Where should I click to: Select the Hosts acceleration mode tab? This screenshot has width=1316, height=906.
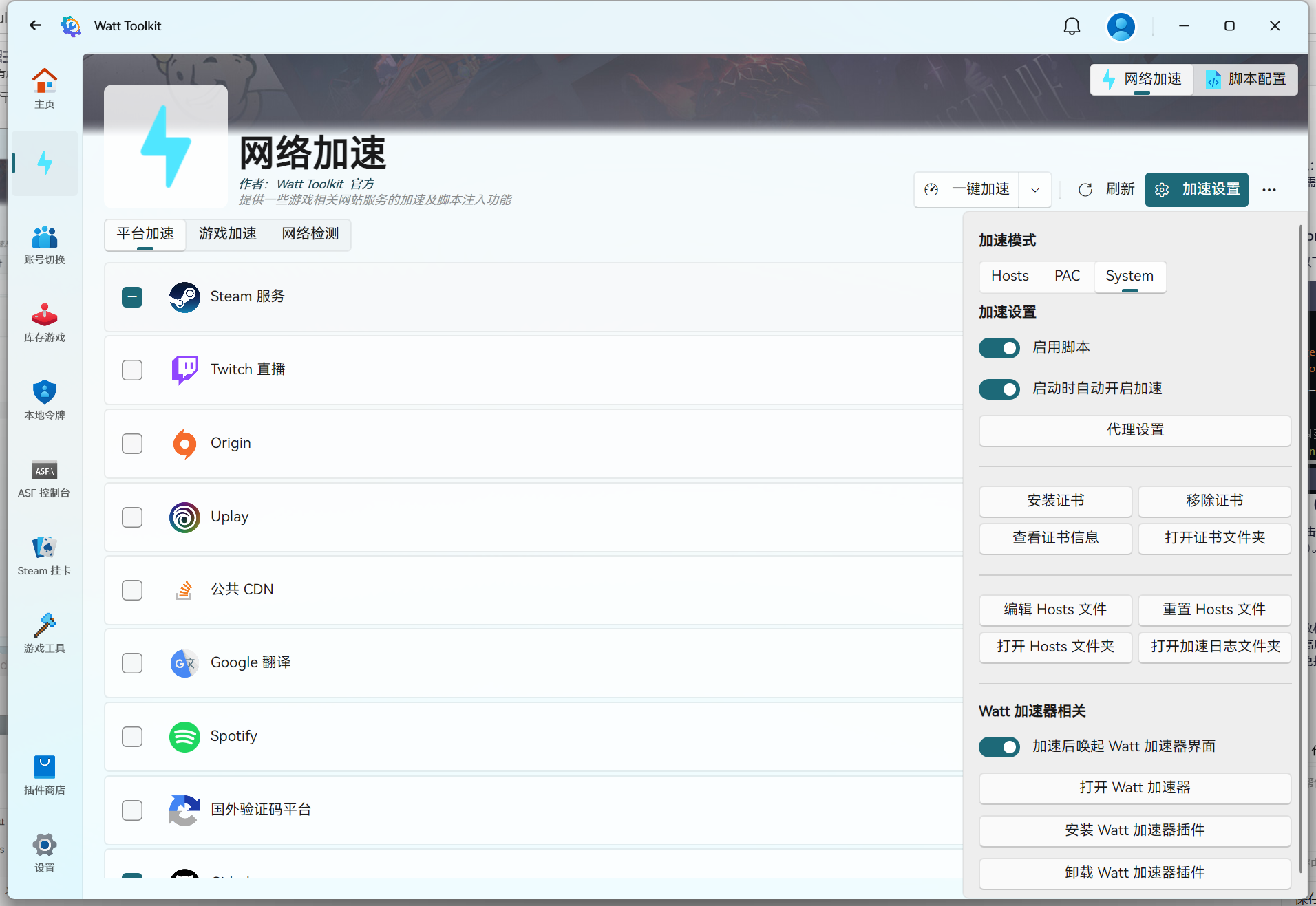pyautogui.click(x=1008, y=276)
